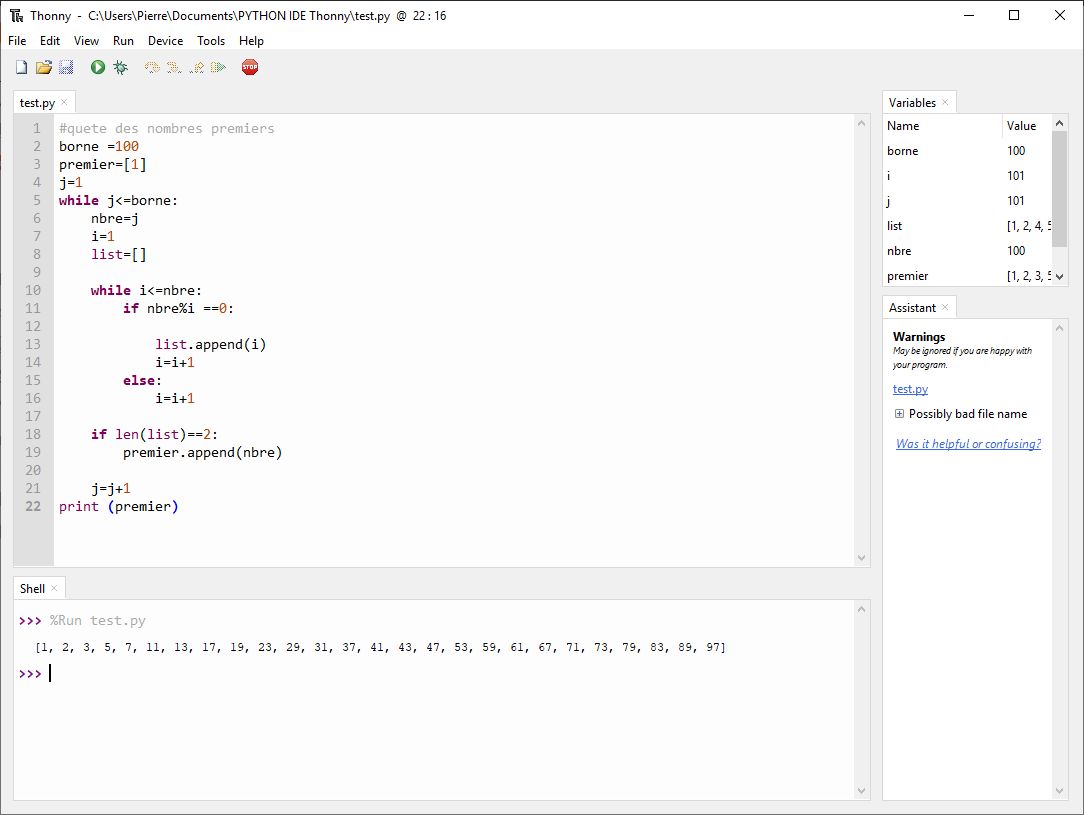Click the Step out toolbar icon
The image size is (1084, 815).
tap(196, 67)
